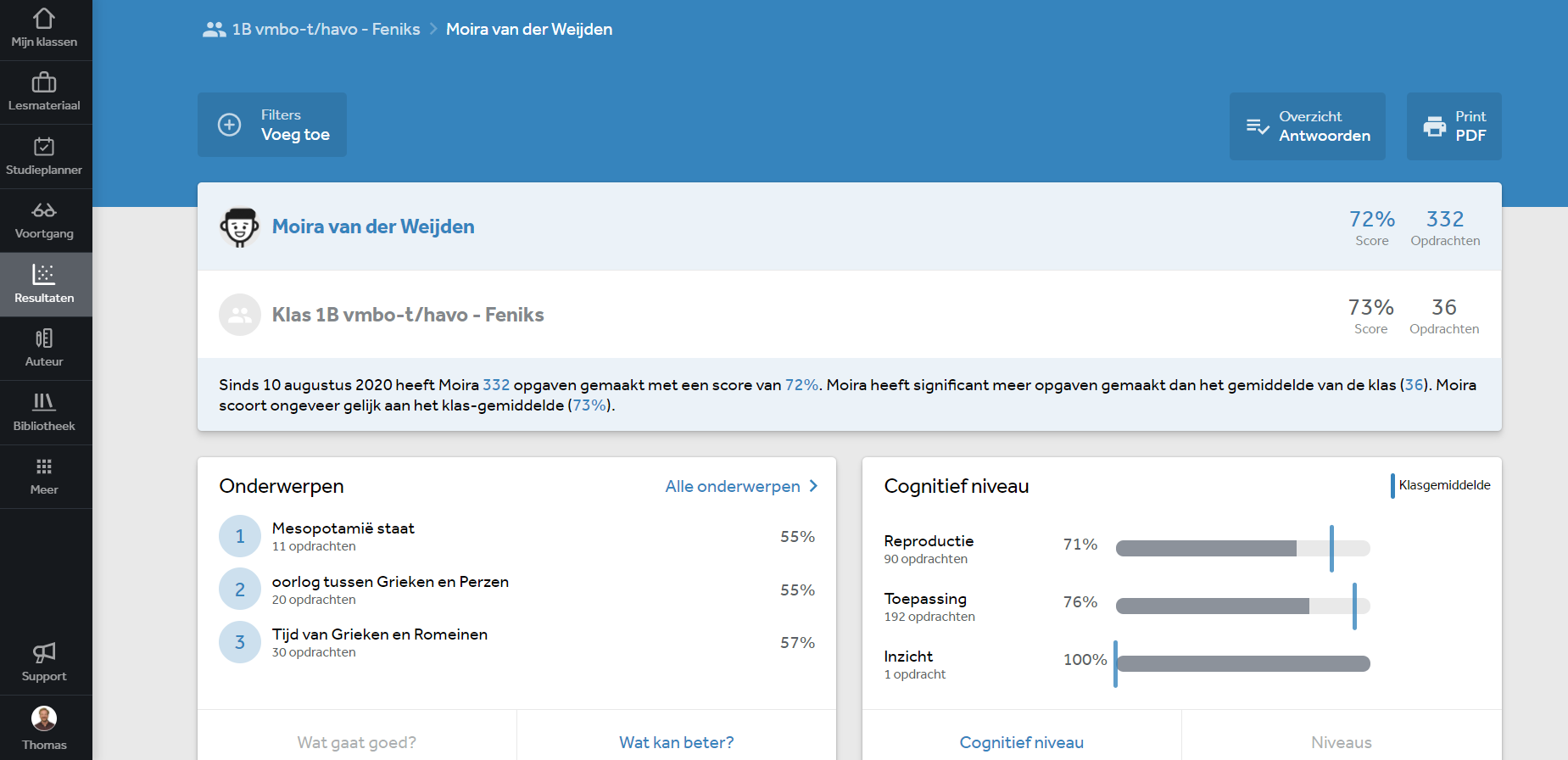Screen dimensions: 1568x760
Task: Click the plus icon for filters
Action: click(x=230, y=125)
